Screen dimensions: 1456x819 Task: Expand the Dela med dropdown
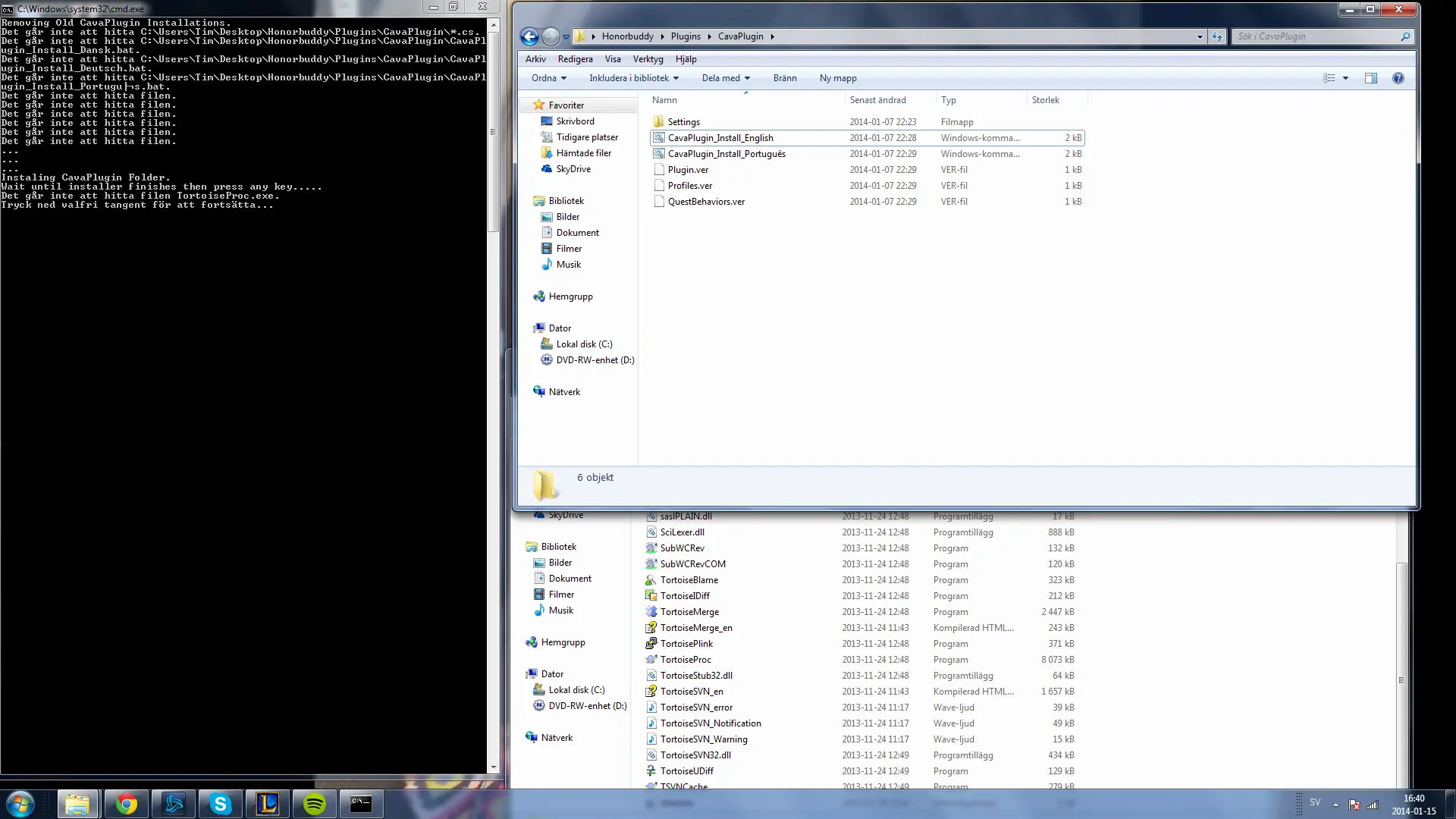pyautogui.click(x=725, y=78)
